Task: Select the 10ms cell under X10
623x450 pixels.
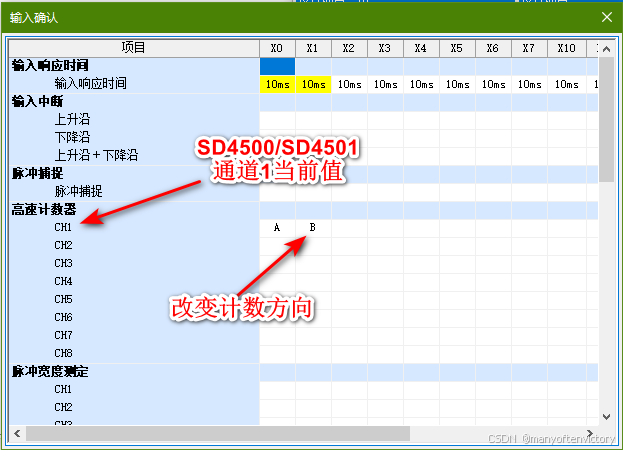Action: click(567, 84)
